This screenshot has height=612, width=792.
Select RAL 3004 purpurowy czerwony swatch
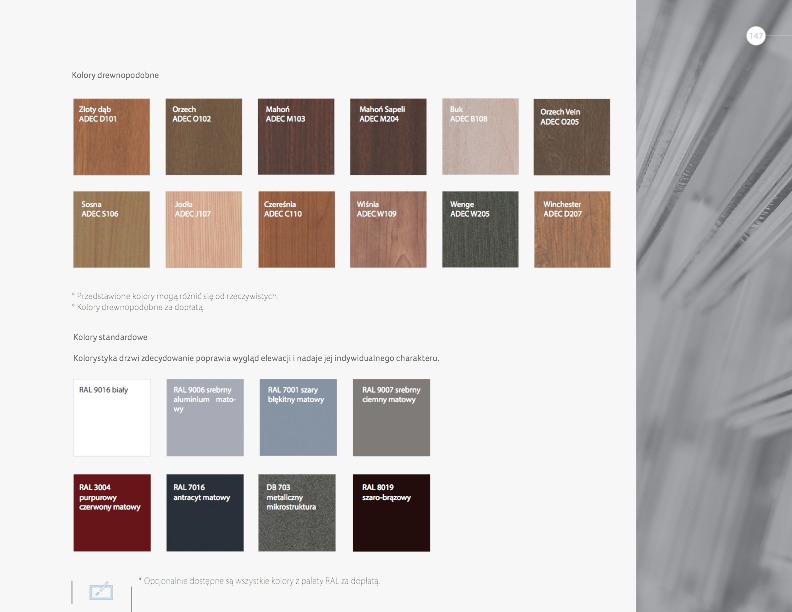coord(112,513)
